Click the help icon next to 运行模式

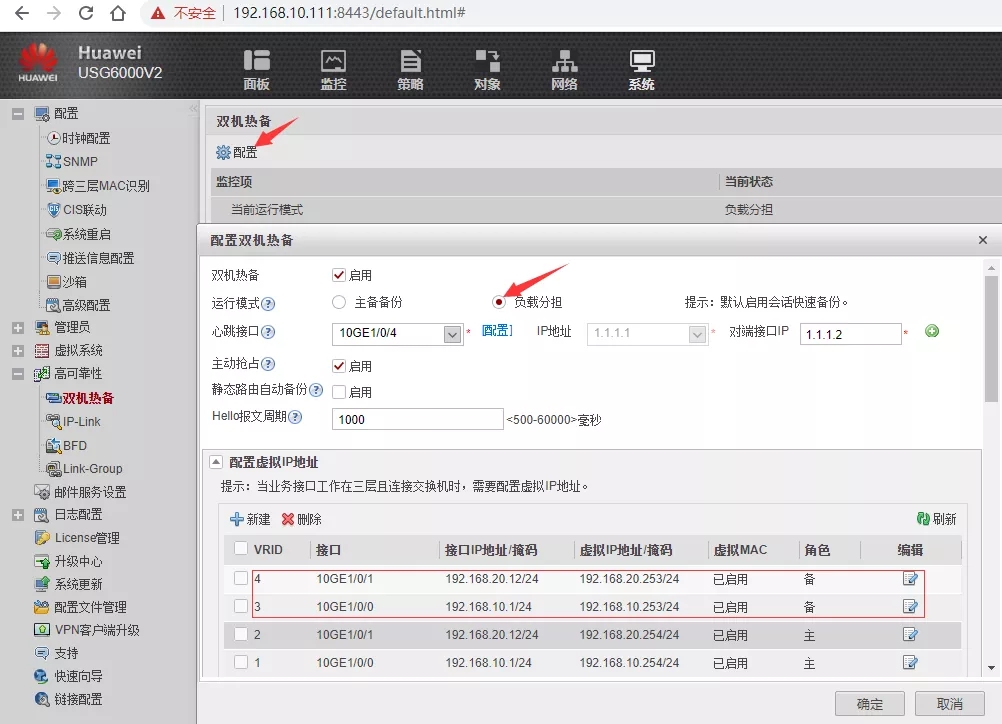pos(268,303)
